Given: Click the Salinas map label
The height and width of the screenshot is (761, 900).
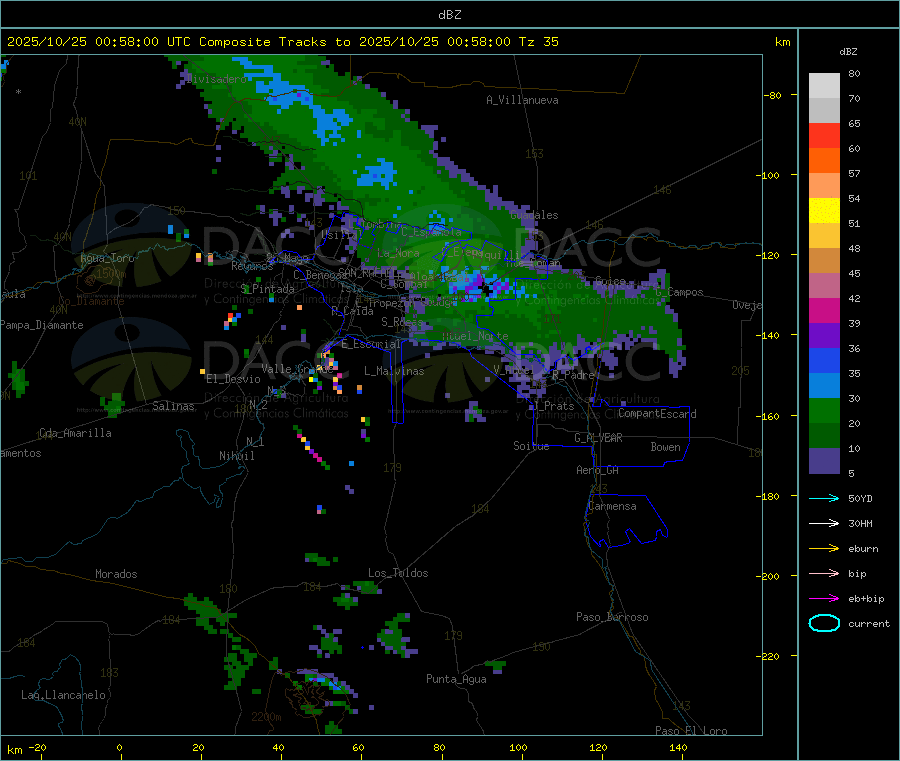Looking at the screenshot, I should tap(173, 406).
